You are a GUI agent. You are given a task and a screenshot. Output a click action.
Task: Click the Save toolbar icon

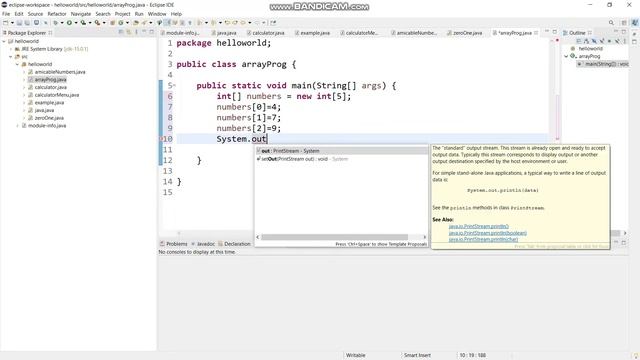click(19, 23)
